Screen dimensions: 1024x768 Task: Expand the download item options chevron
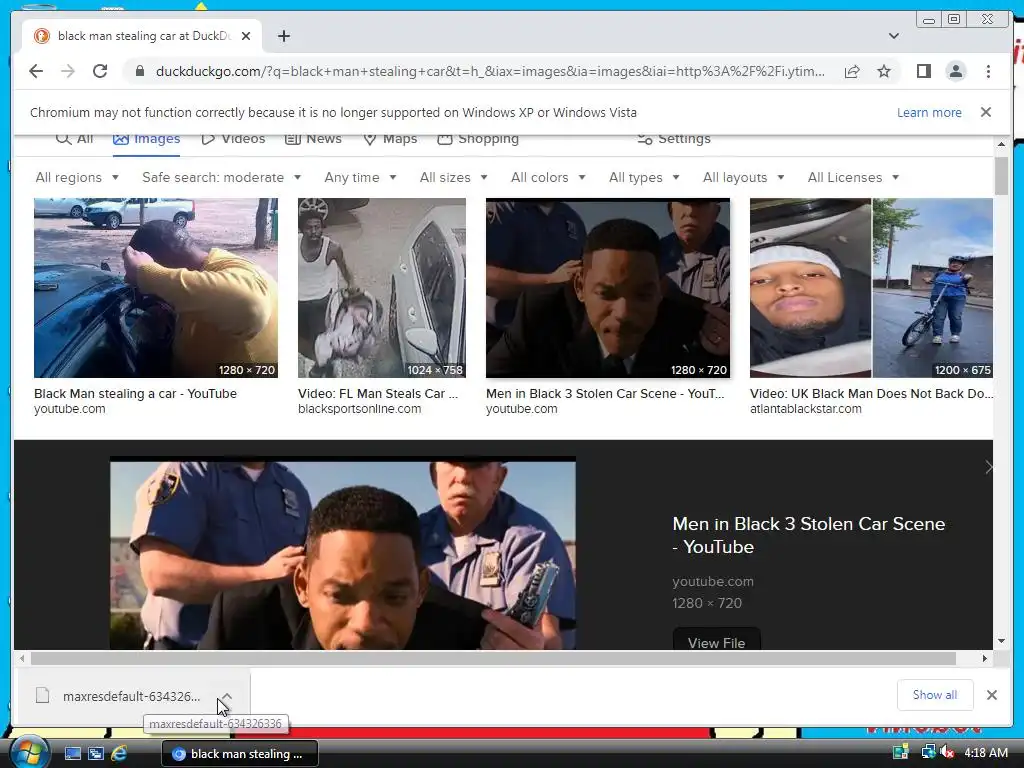pos(226,696)
